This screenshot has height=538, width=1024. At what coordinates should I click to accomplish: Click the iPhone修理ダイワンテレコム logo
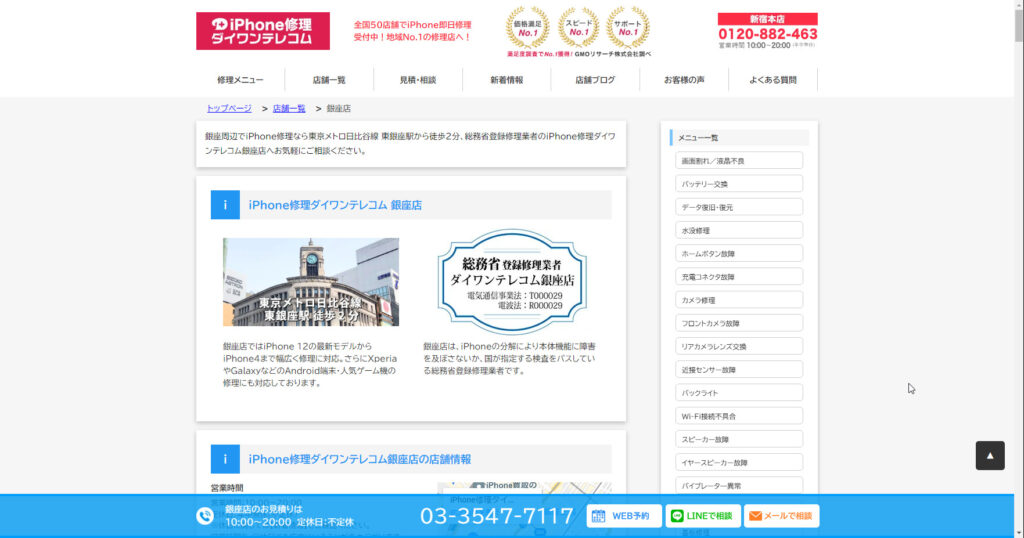[263, 31]
